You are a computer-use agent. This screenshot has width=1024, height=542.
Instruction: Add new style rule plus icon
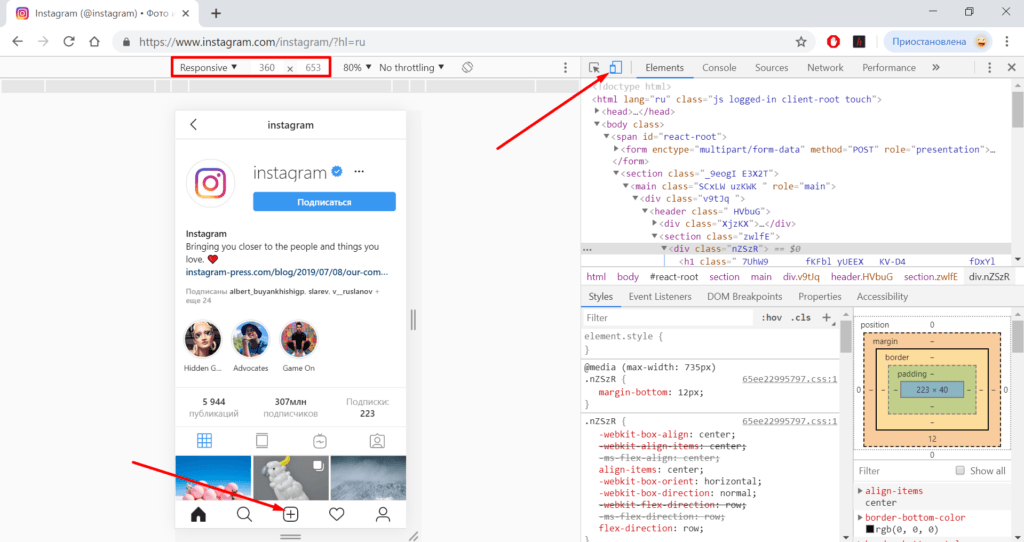pos(826,317)
